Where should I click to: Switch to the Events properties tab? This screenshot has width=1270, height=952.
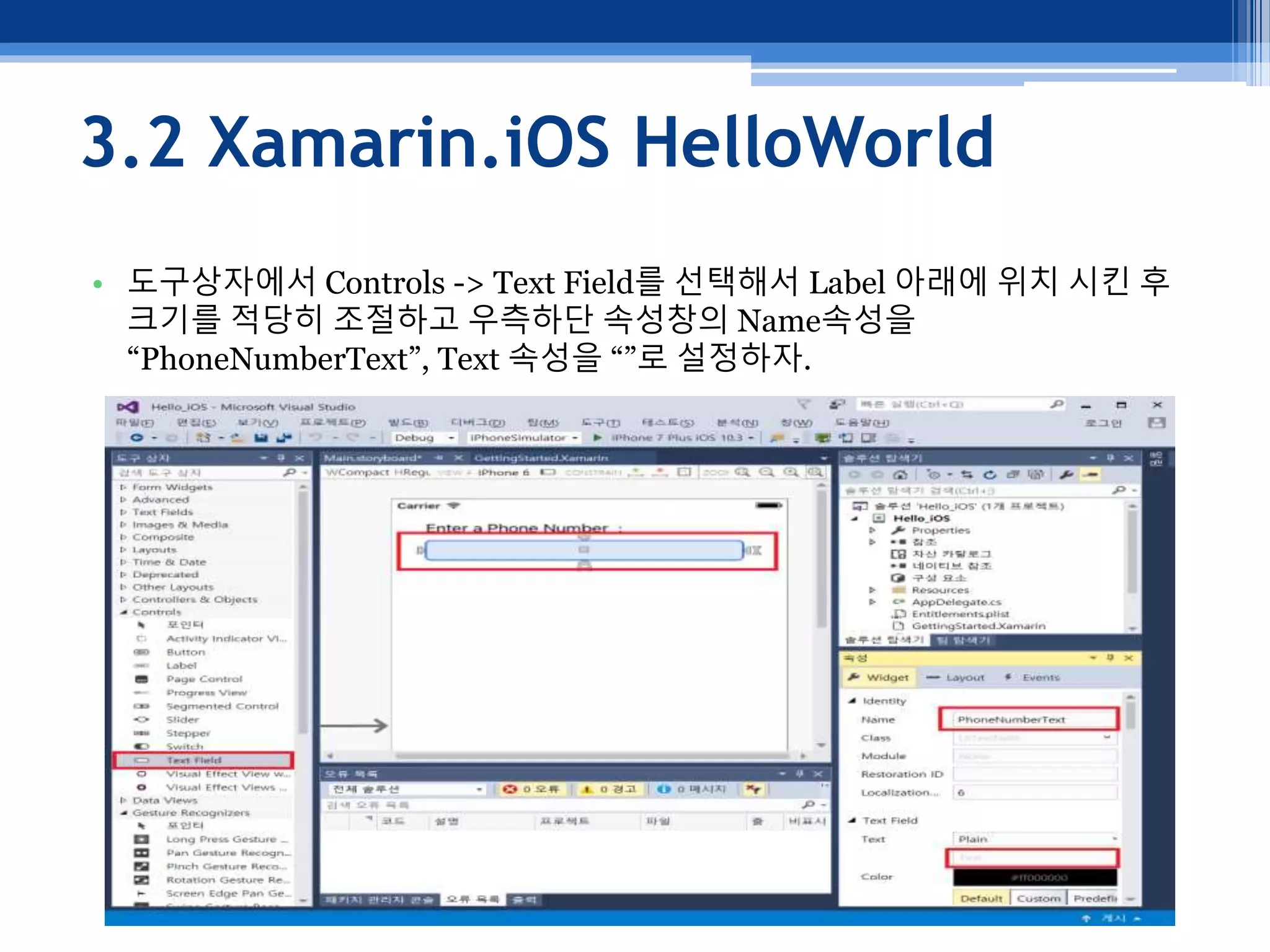[x=1032, y=677]
